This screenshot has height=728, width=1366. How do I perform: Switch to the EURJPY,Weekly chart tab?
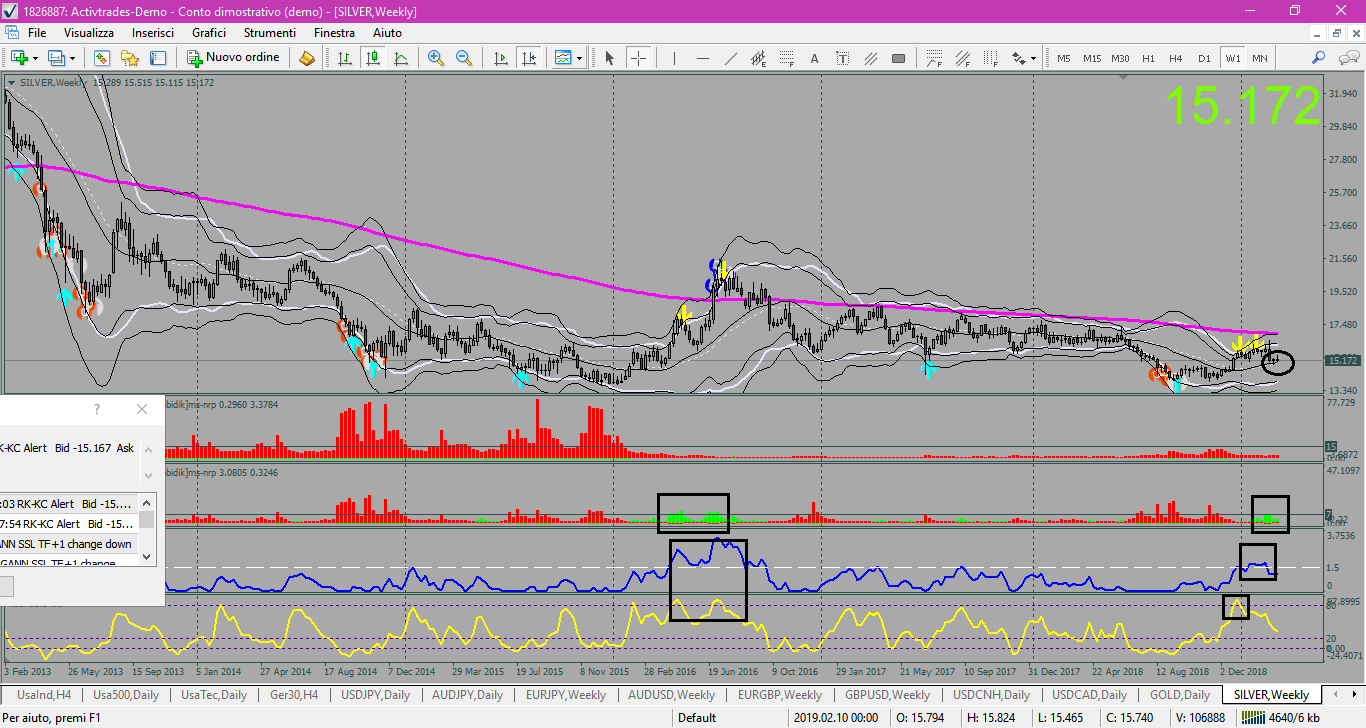(566, 695)
